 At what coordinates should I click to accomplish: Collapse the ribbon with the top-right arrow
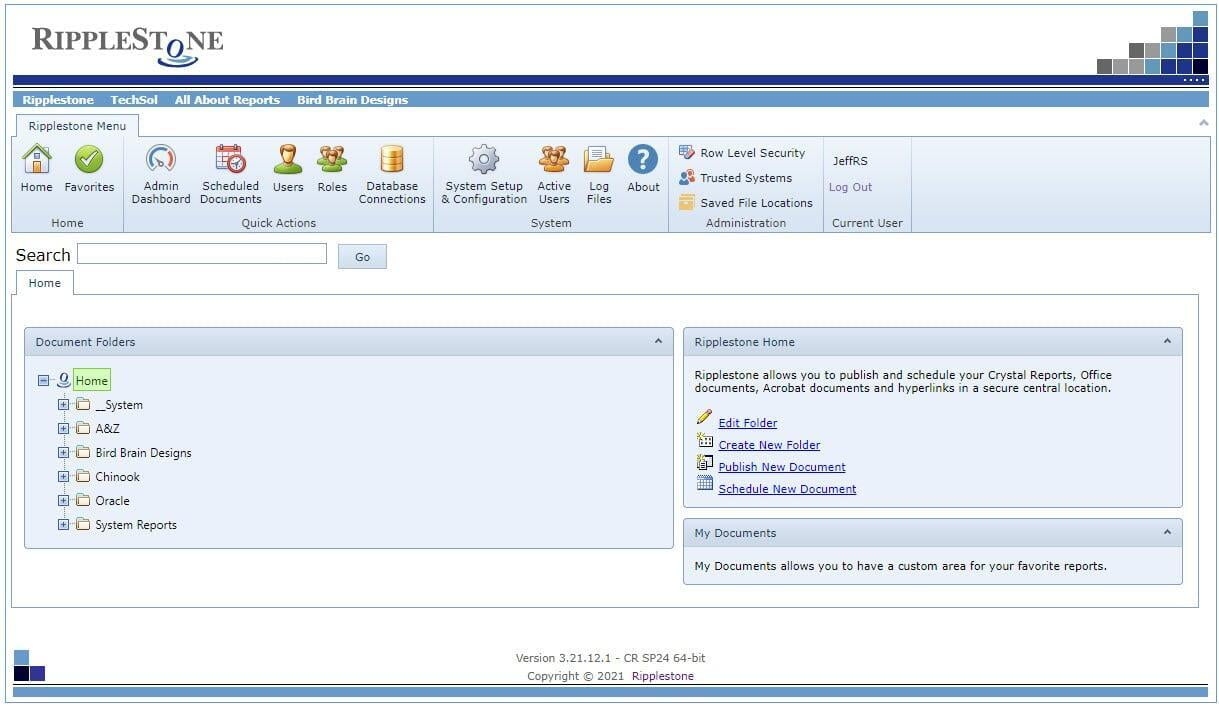pos(1203,122)
